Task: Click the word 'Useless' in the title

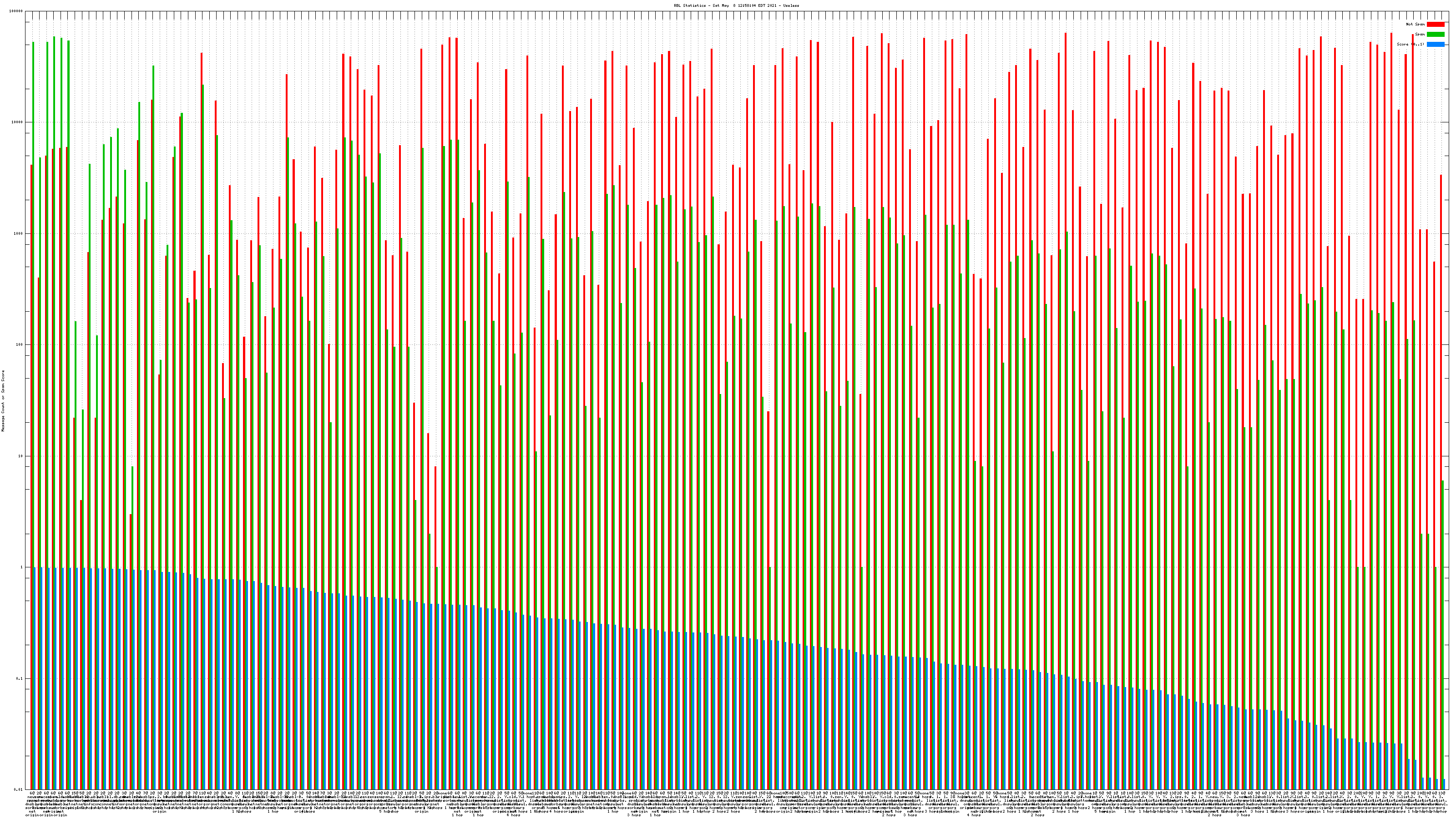Action: (x=791, y=5)
